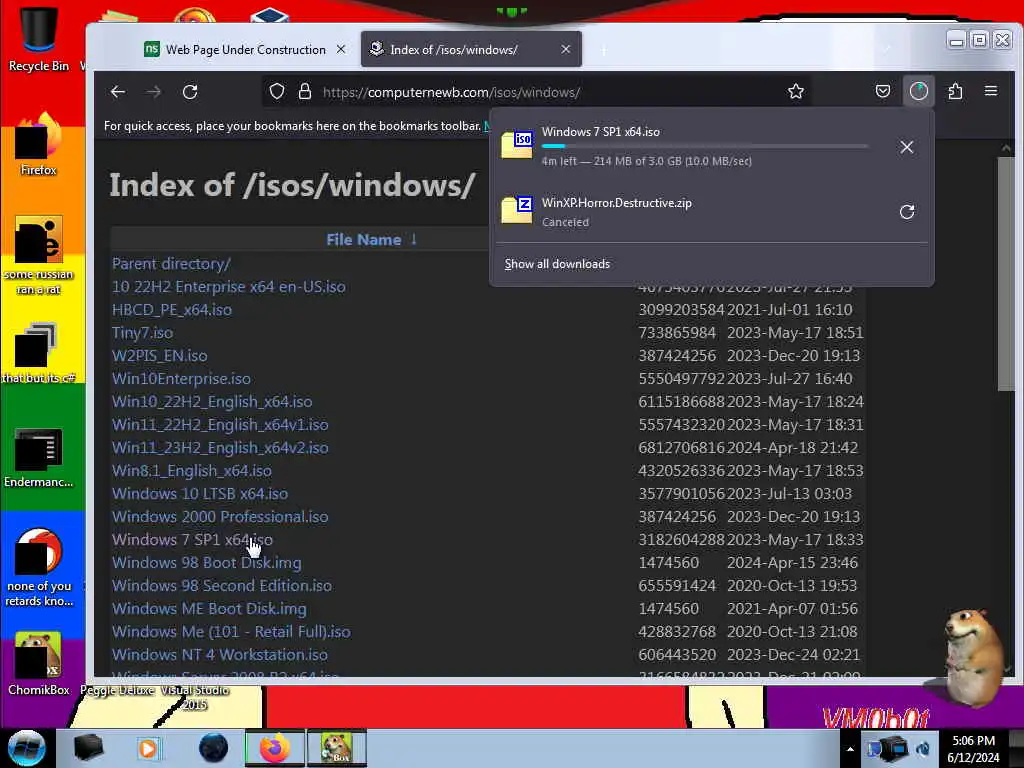Image resolution: width=1024 pixels, height=768 pixels.
Task: Cancel the Windows 7 SP1 x64.iso download
Action: 906,147
